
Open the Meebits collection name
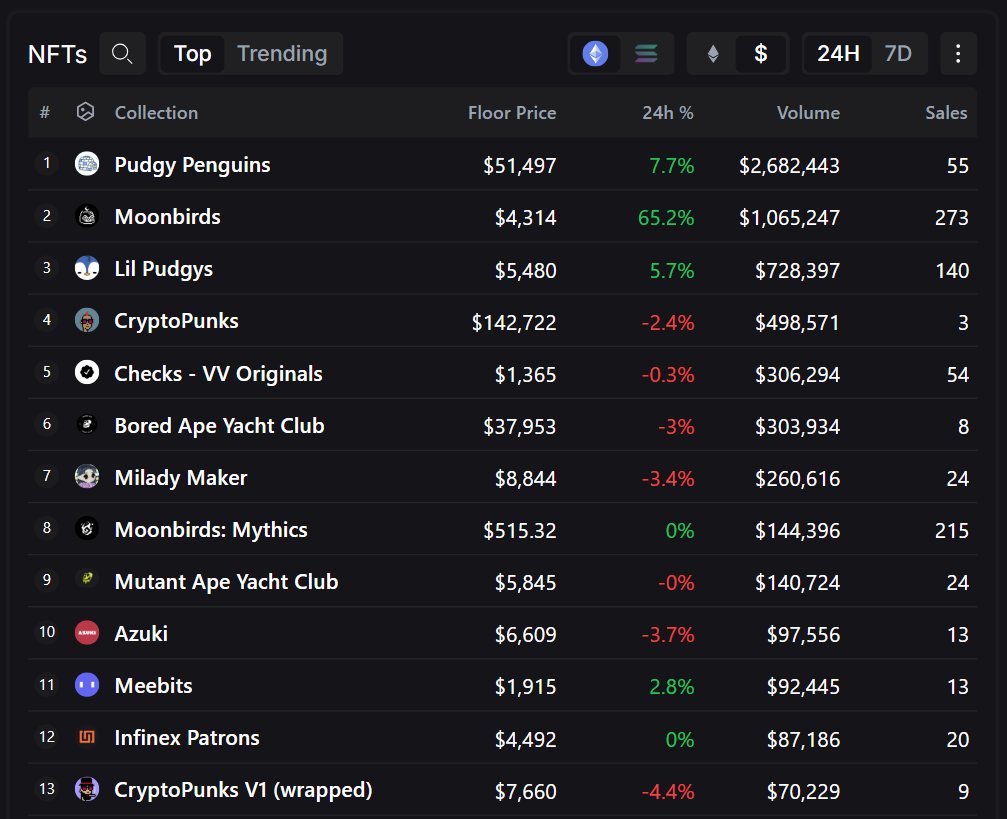[153, 685]
